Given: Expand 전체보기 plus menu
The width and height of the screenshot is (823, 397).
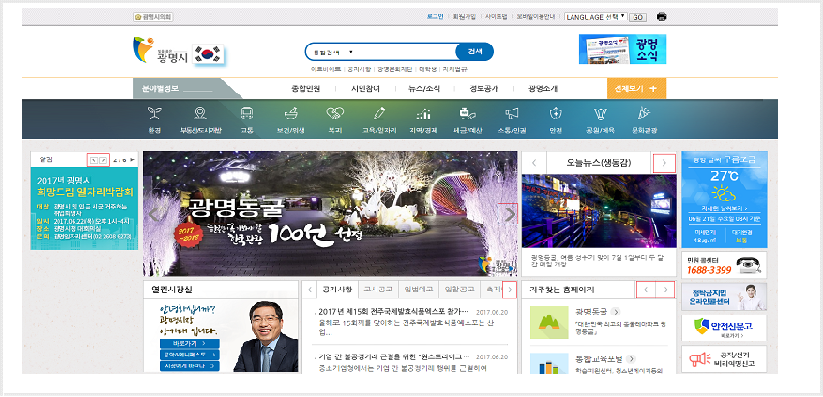Looking at the screenshot, I should click(x=636, y=88).
